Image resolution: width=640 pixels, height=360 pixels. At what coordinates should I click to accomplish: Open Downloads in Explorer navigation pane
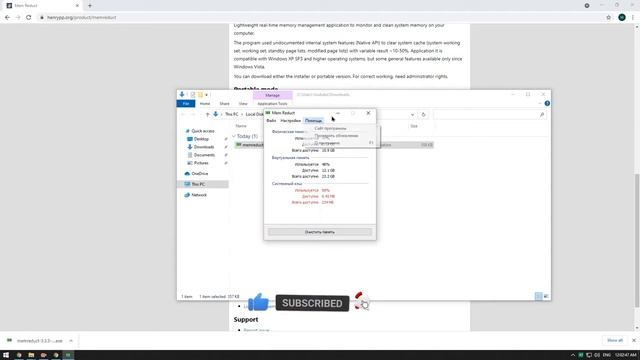pyautogui.click(x=203, y=147)
